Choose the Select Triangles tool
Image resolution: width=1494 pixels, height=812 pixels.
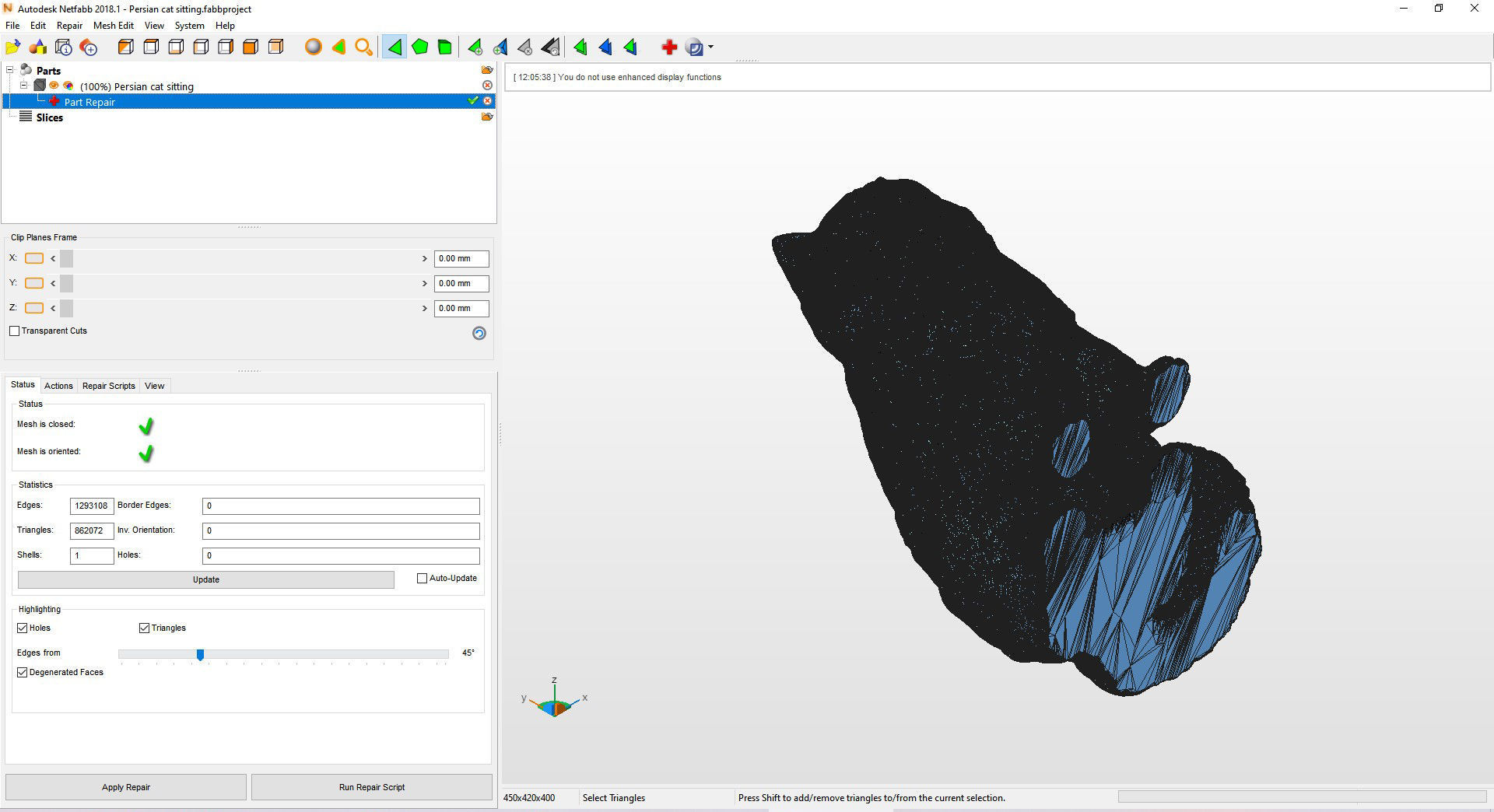395,47
